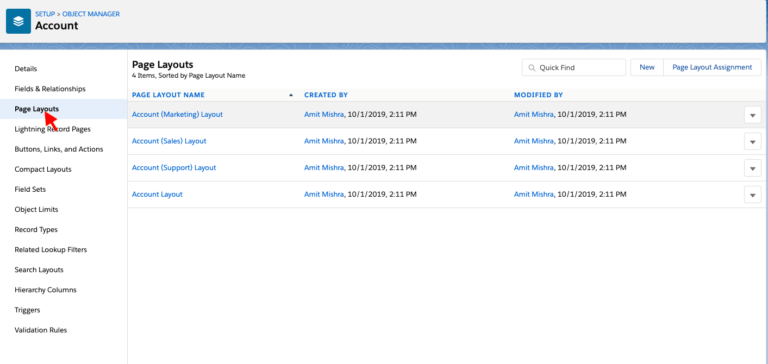Open dropdown for Account (Sales) Layout row
This screenshot has width=768, height=364.
click(x=752, y=141)
